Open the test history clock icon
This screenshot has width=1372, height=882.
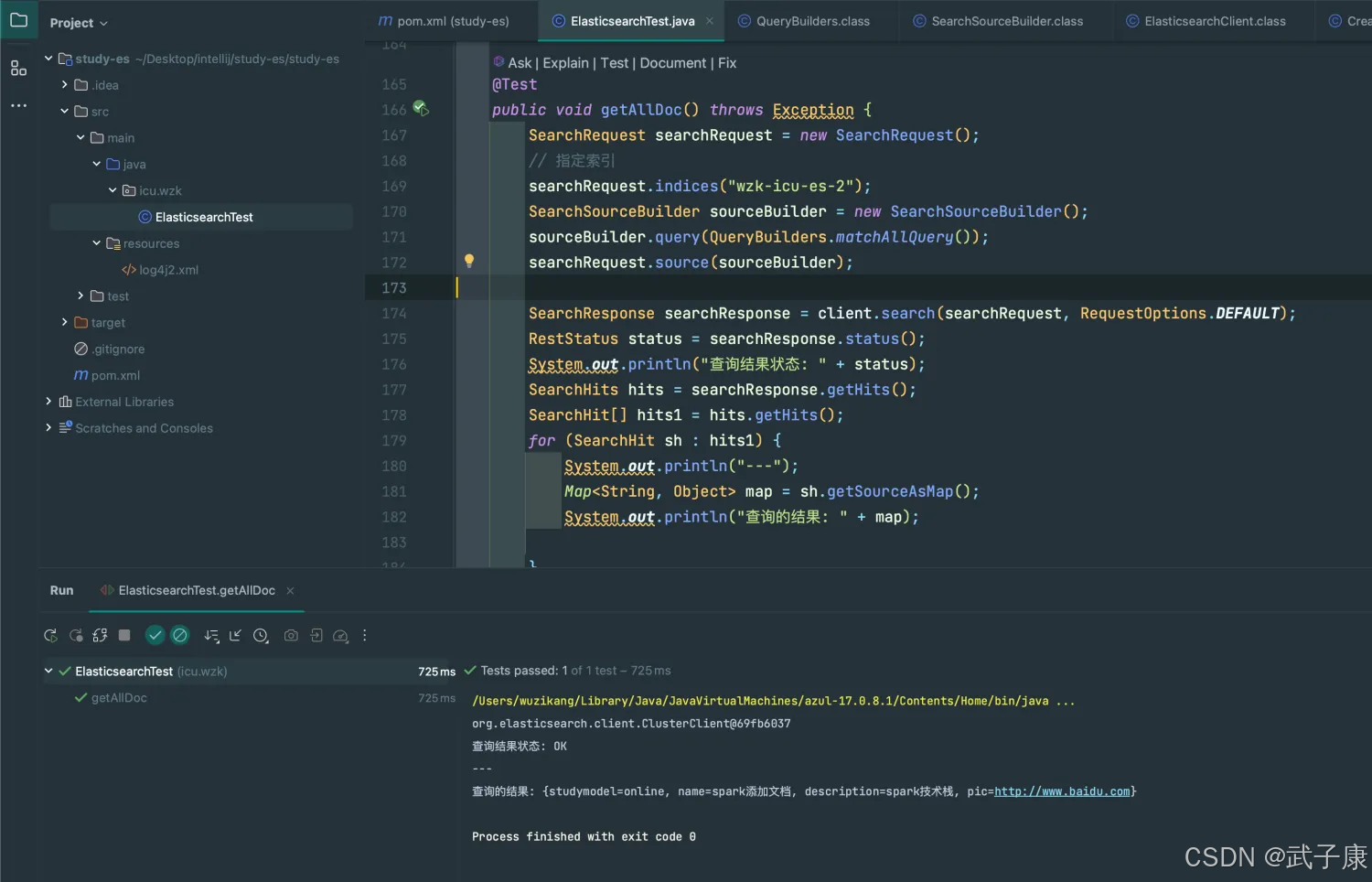261,636
